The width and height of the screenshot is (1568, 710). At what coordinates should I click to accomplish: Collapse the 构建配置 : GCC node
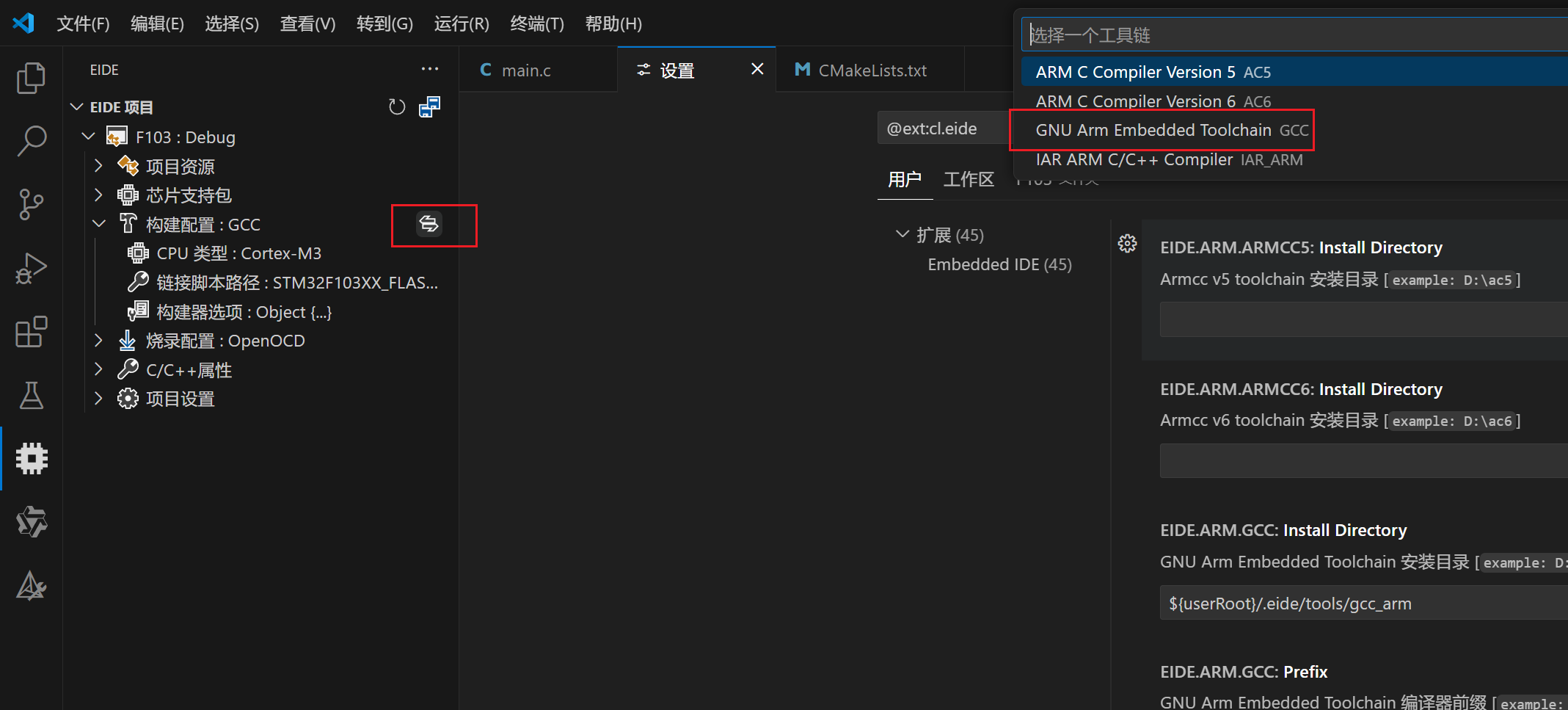point(99,224)
